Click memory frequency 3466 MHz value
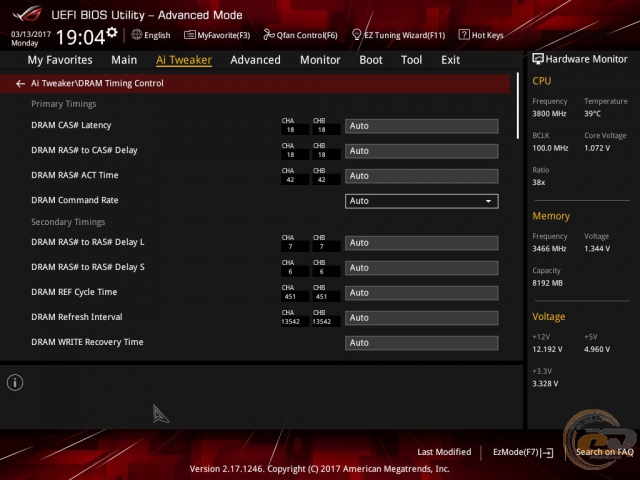The width and height of the screenshot is (640, 480). click(549, 249)
